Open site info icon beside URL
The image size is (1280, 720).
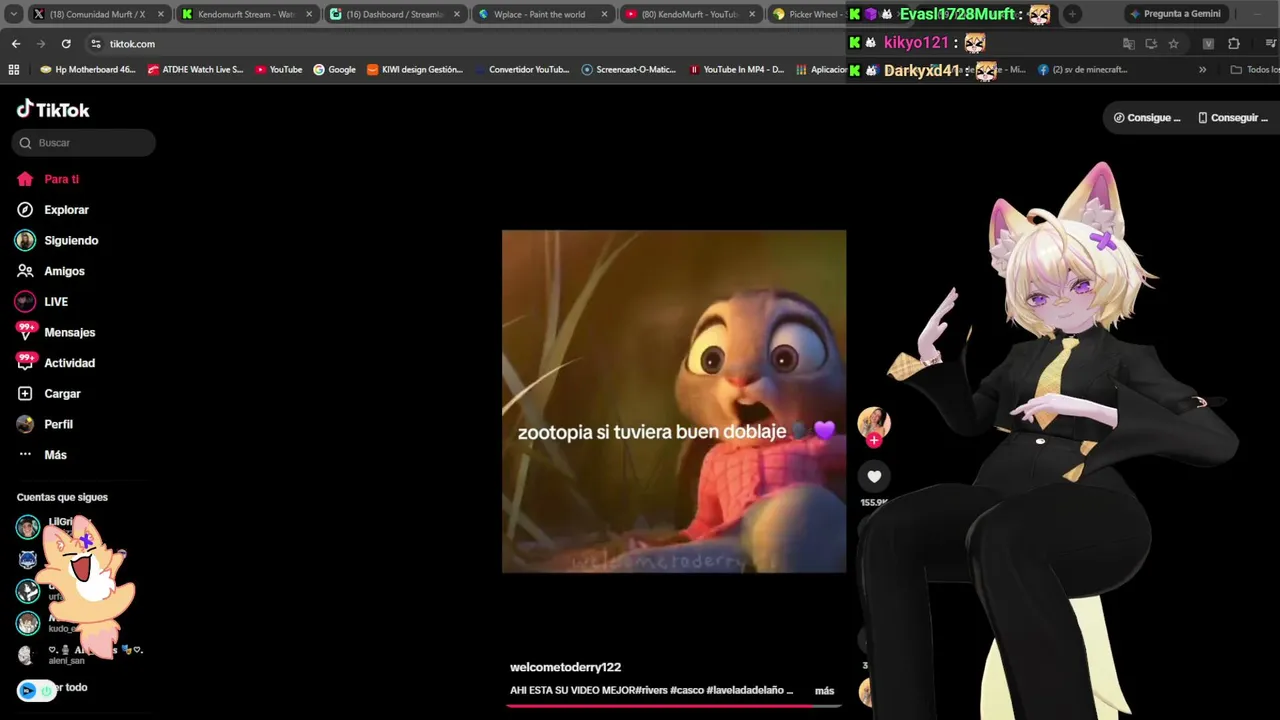pos(96,44)
